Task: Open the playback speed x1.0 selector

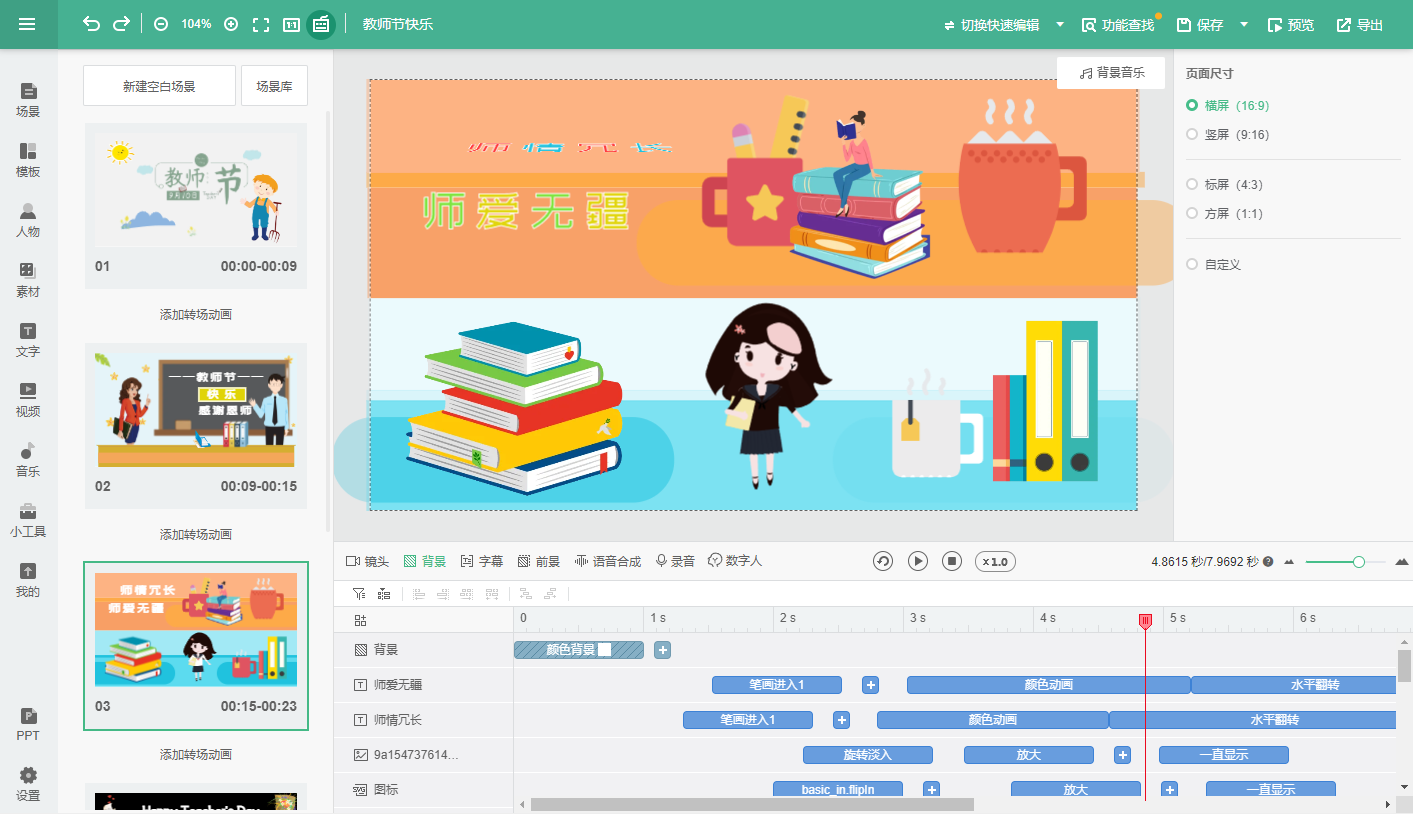Action: (995, 561)
